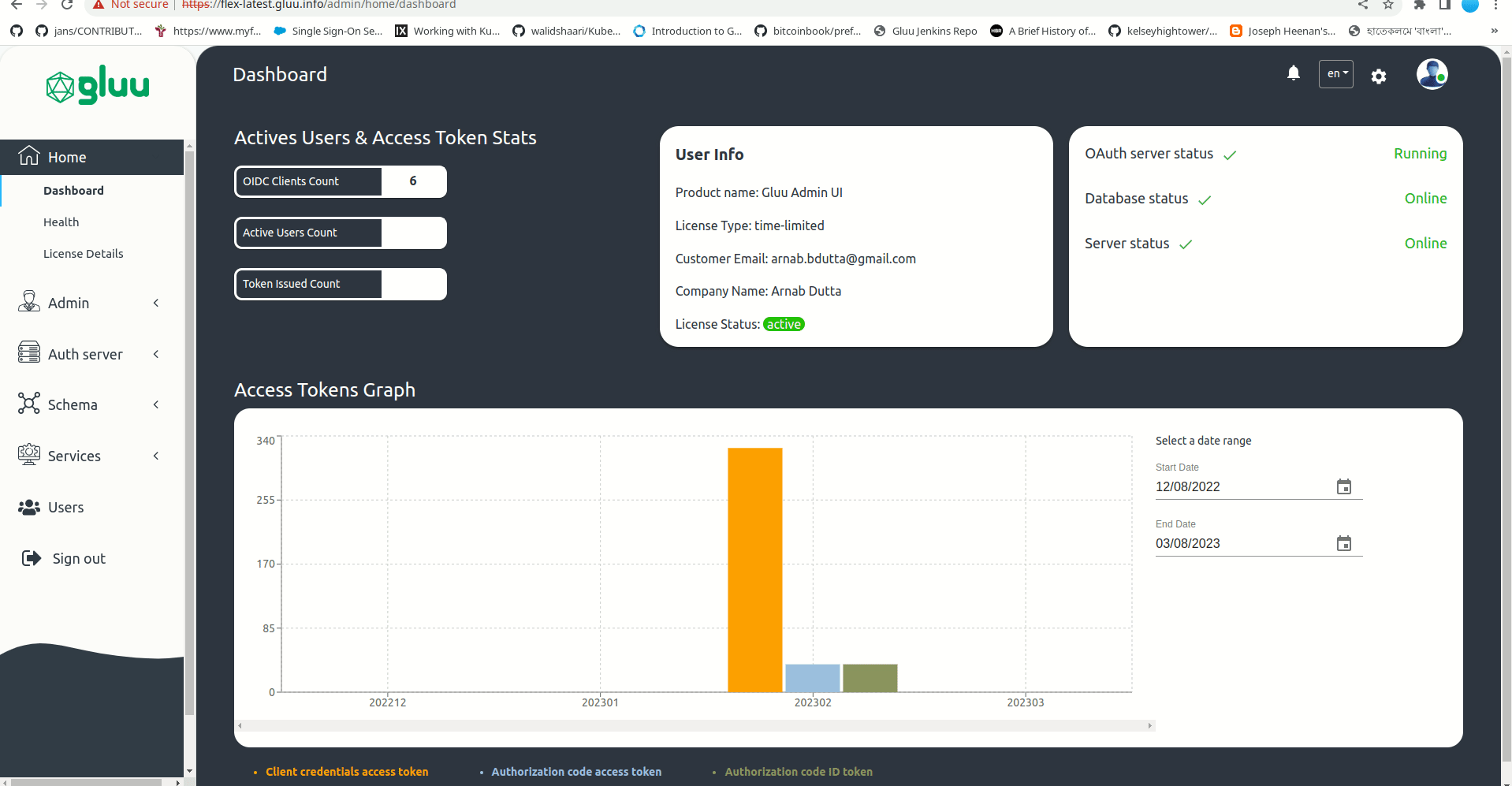Select Health in the sidebar
1512x786 pixels.
[61, 222]
